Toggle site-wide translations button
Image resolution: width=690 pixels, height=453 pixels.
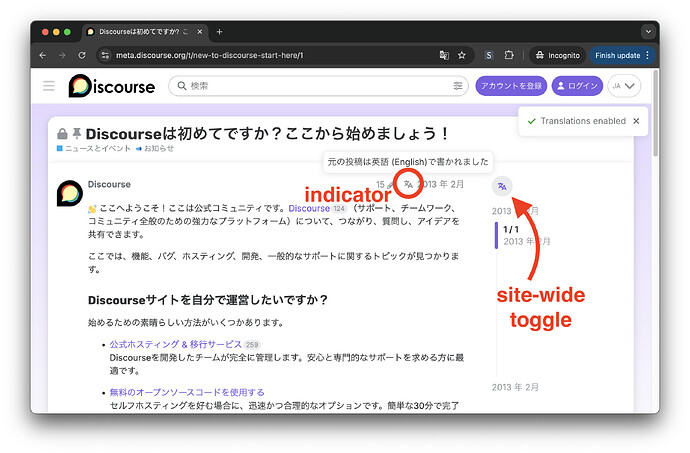click(x=502, y=186)
